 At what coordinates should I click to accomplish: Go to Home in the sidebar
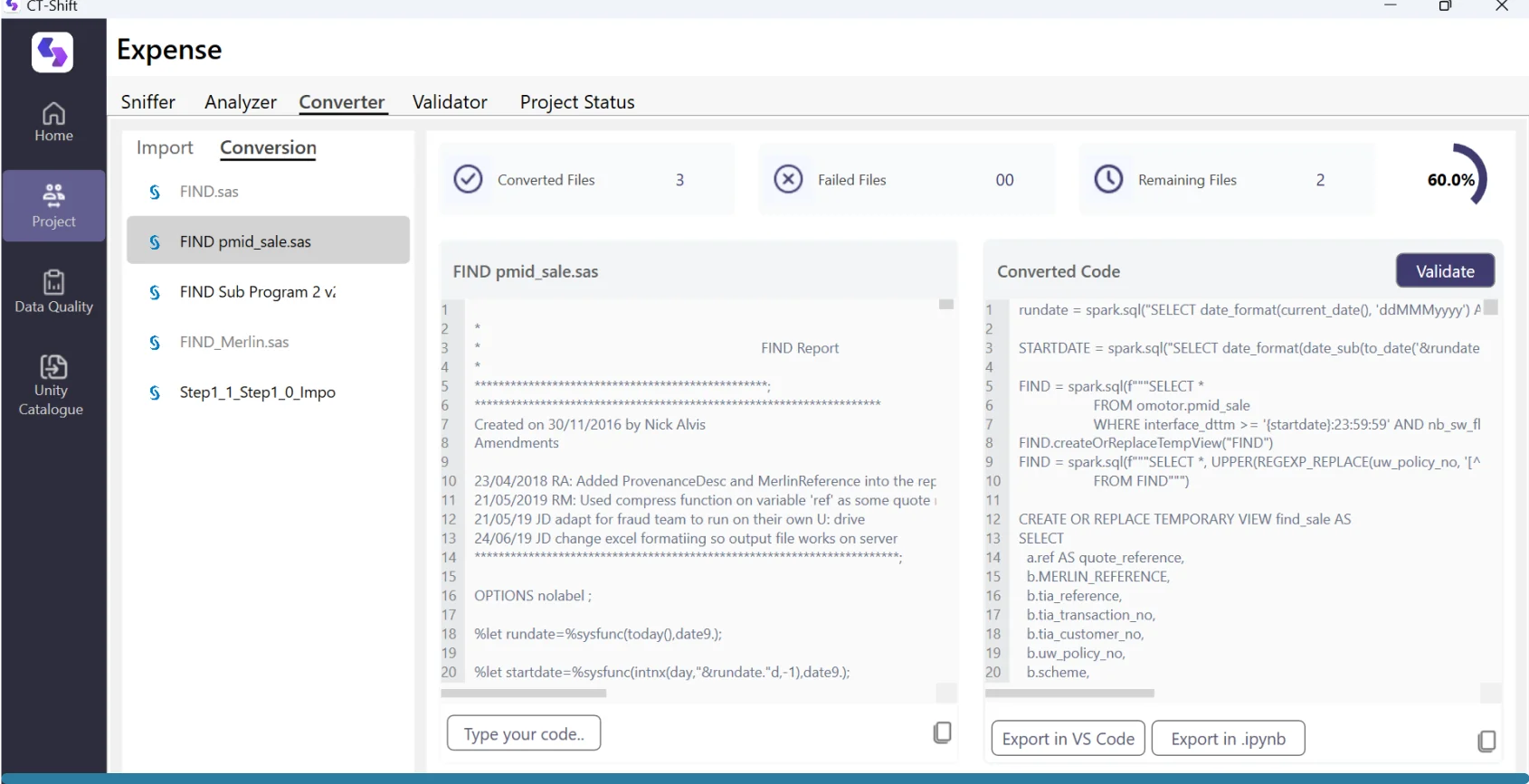tap(53, 122)
